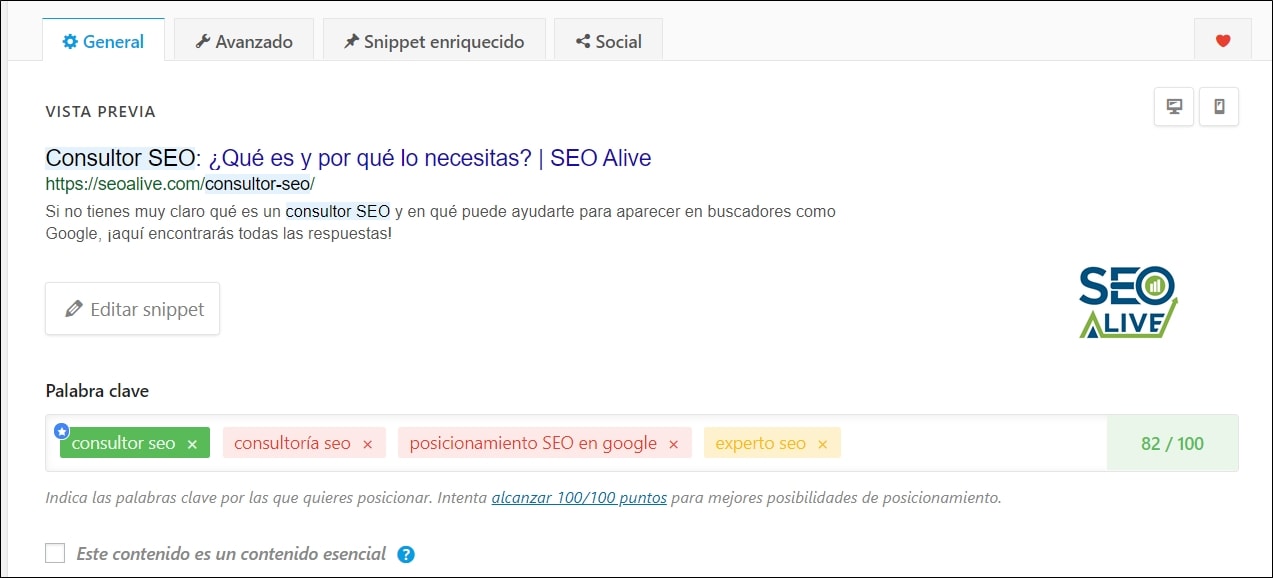Switch to the Avanzado tab
This screenshot has width=1273, height=578.
(x=243, y=41)
